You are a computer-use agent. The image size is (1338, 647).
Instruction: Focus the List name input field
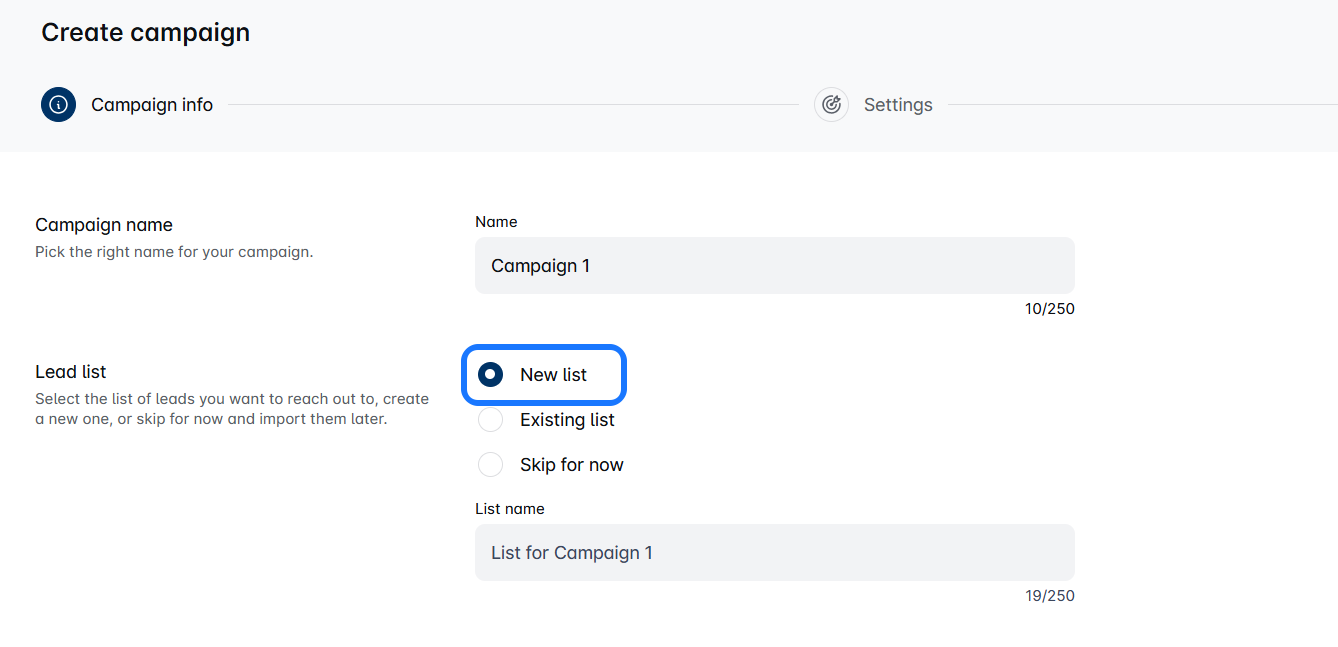coord(775,552)
